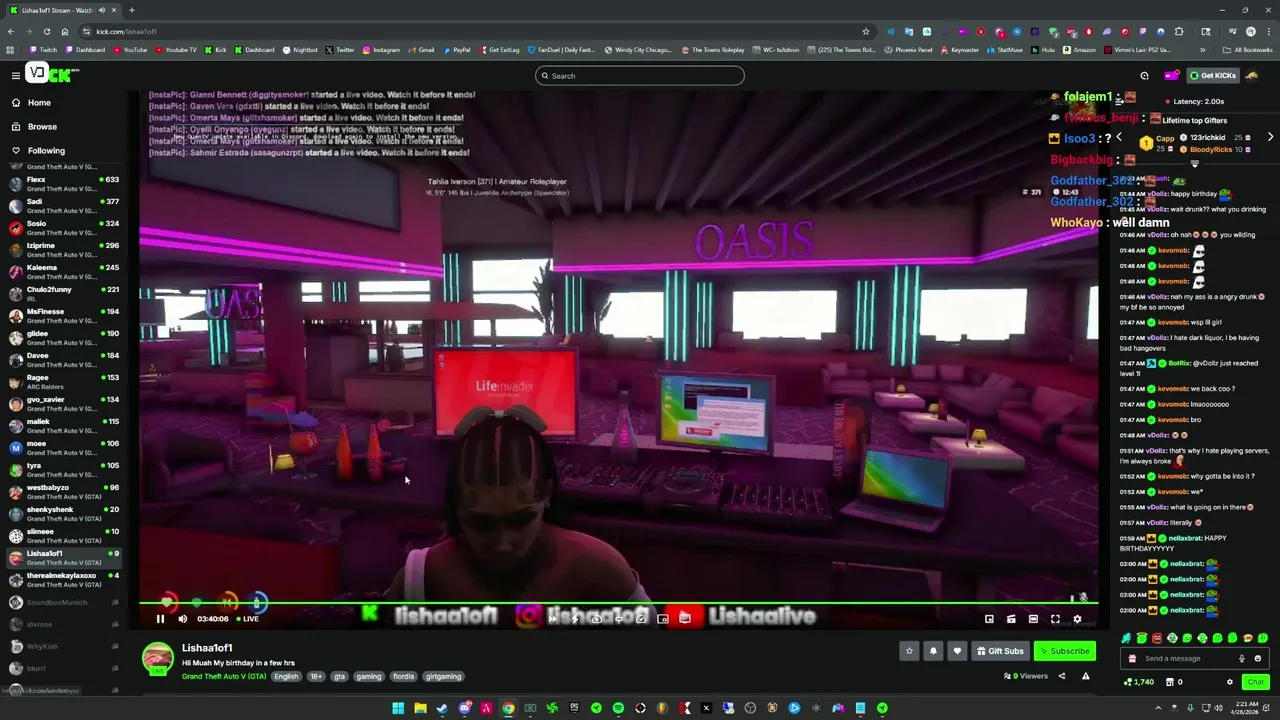Click the Kick search box

point(640,76)
